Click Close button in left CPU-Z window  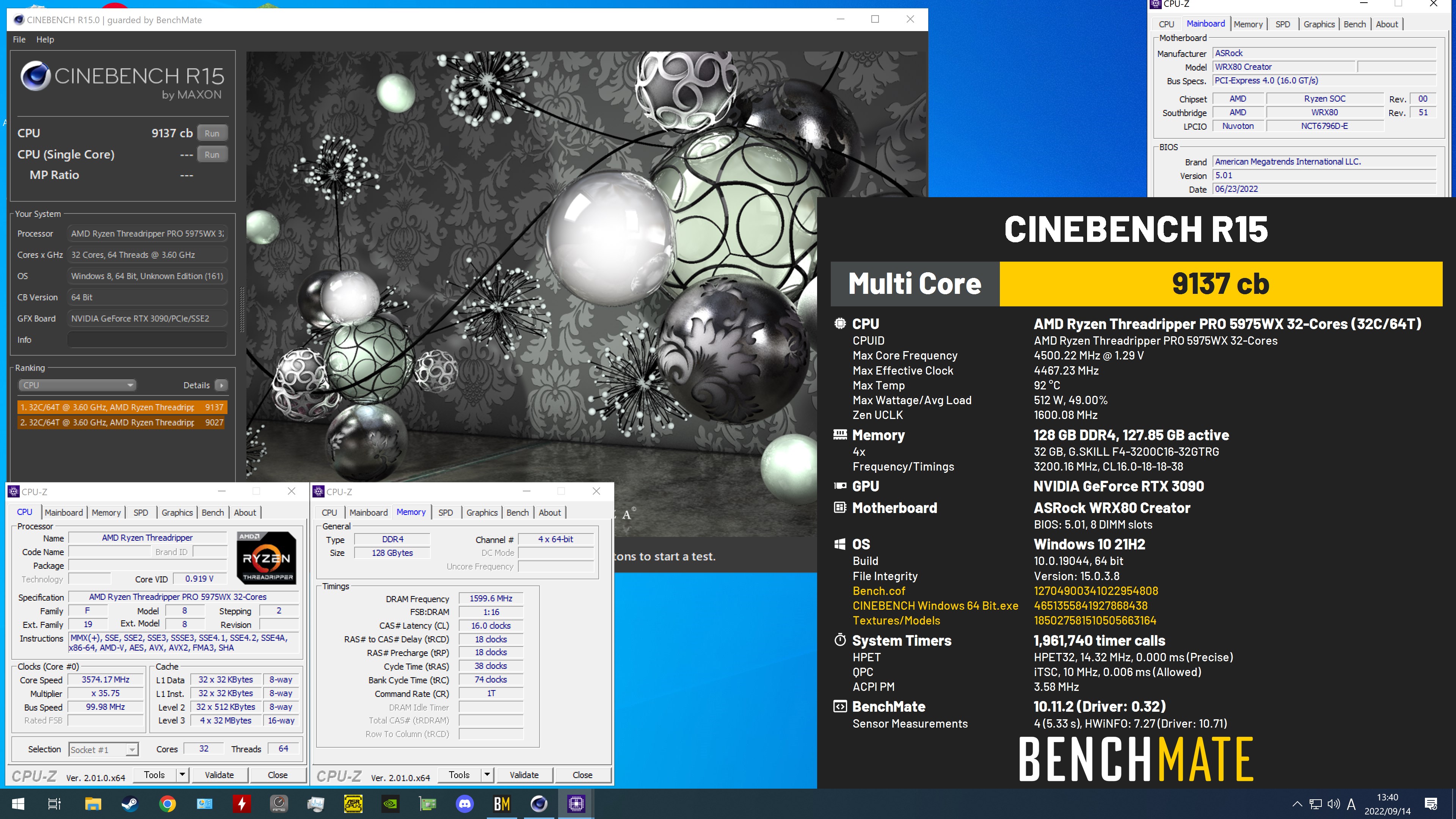pos(278,775)
